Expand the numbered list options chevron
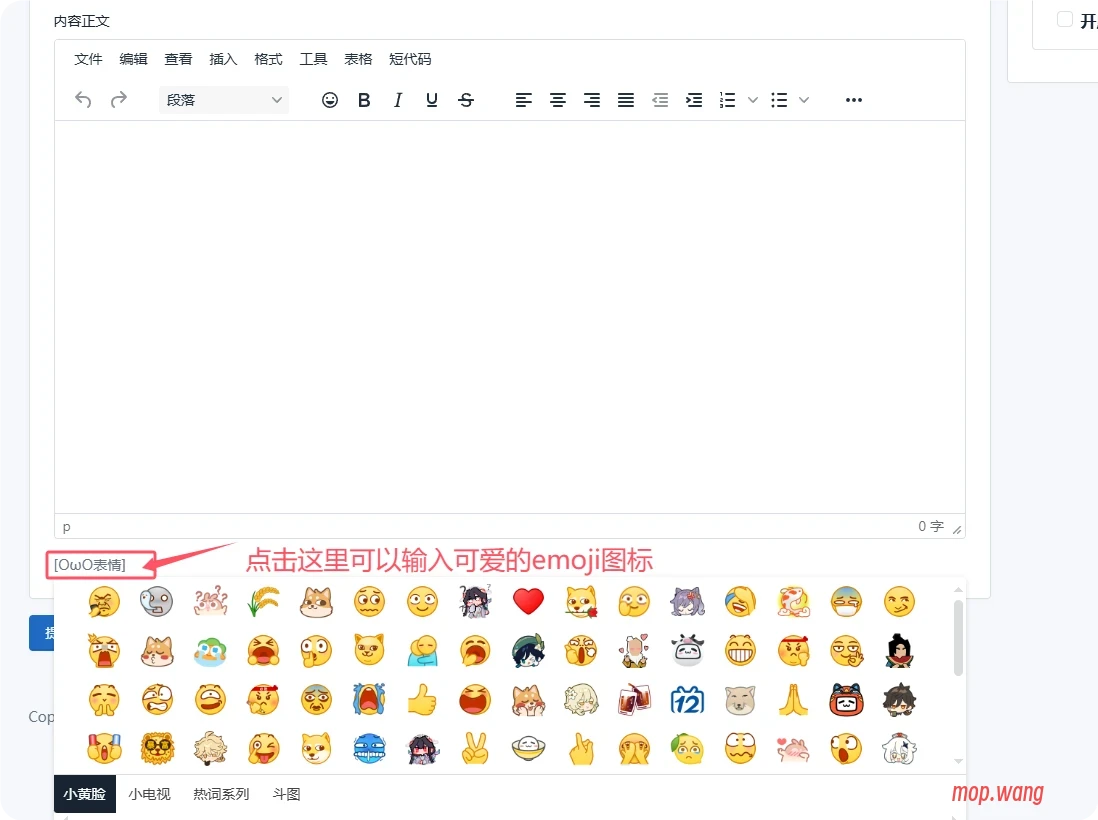 [x=752, y=99]
